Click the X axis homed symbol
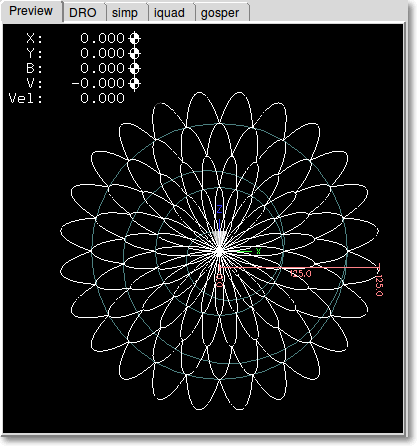 (134, 38)
